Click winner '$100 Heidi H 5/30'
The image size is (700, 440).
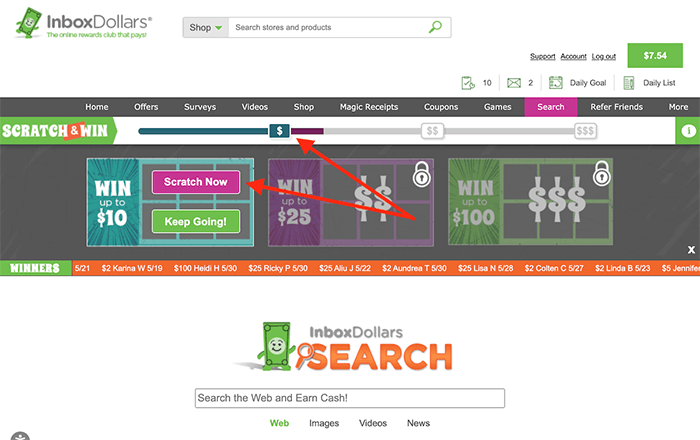pyautogui.click(x=205, y=268)
